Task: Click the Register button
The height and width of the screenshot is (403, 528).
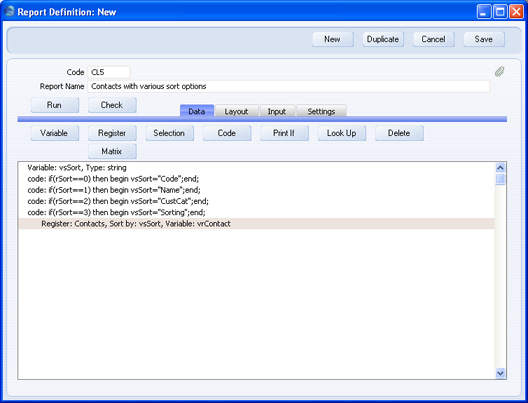Action: tap(112, 133)
